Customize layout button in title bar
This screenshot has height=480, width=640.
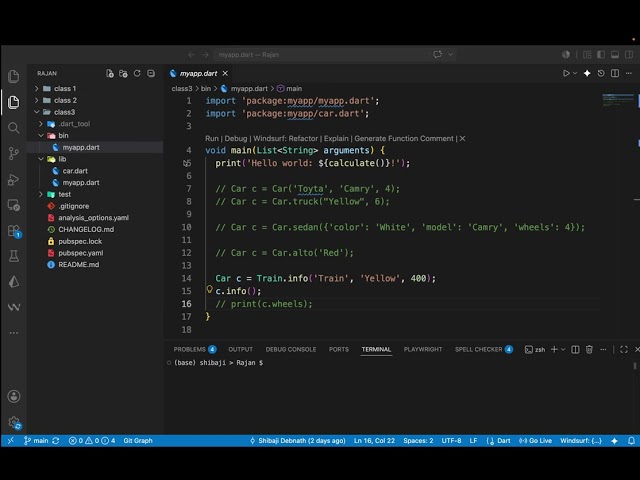click(x=587, y=55)
